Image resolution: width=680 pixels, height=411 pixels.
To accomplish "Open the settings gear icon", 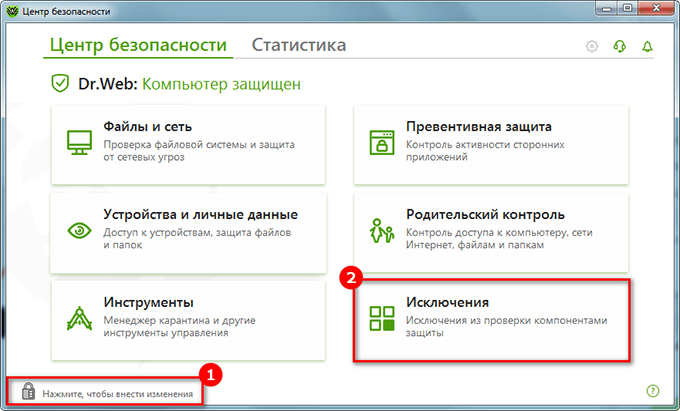I will point(592,46).
